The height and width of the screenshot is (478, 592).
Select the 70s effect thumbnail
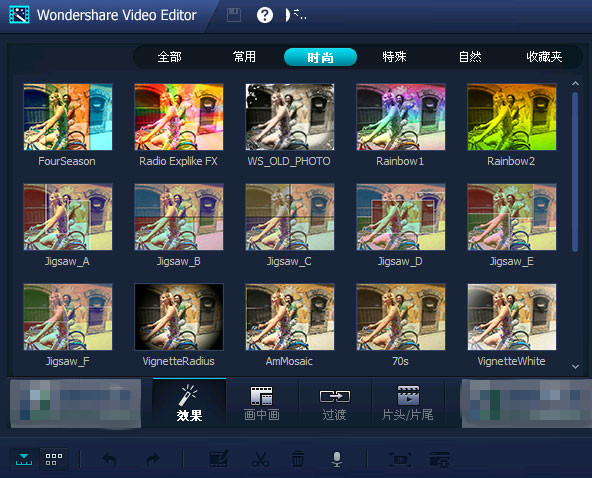(401, 317)
